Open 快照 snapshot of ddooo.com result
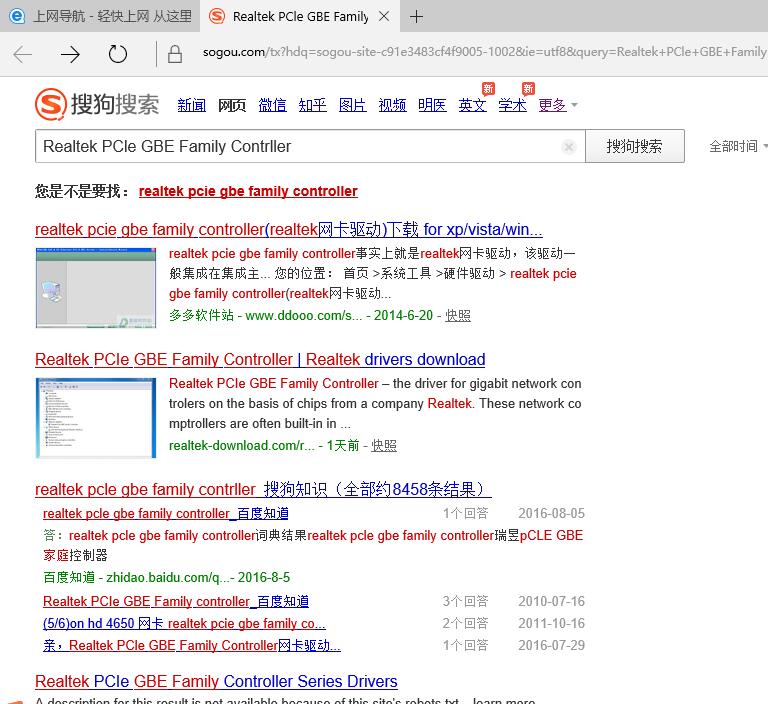 458,316
